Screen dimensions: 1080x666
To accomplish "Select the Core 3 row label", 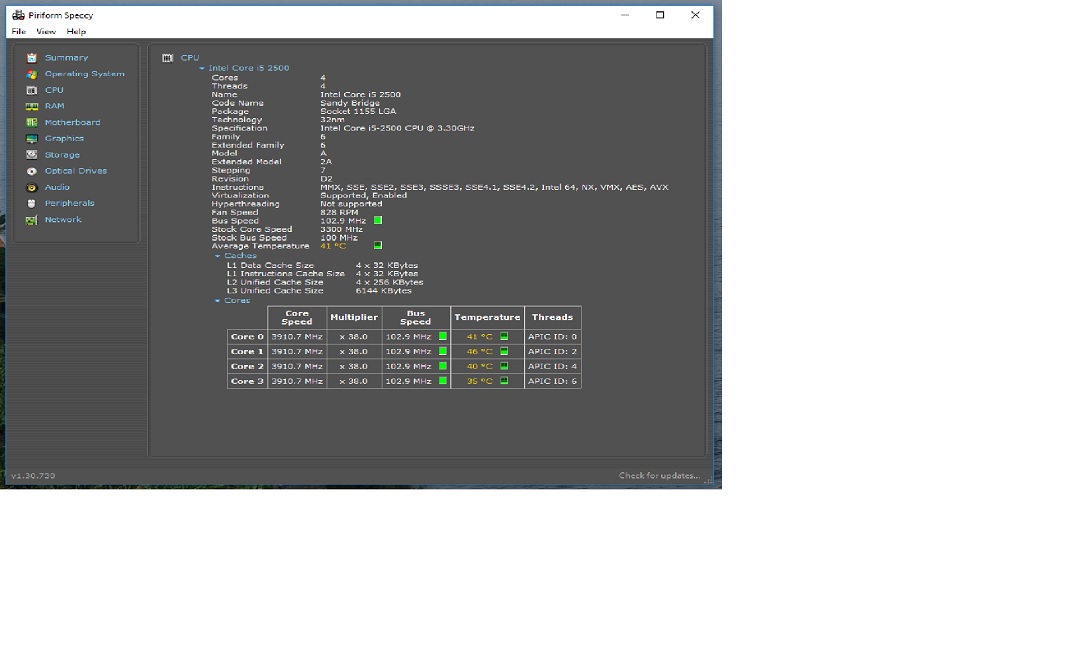I will 247,381.
